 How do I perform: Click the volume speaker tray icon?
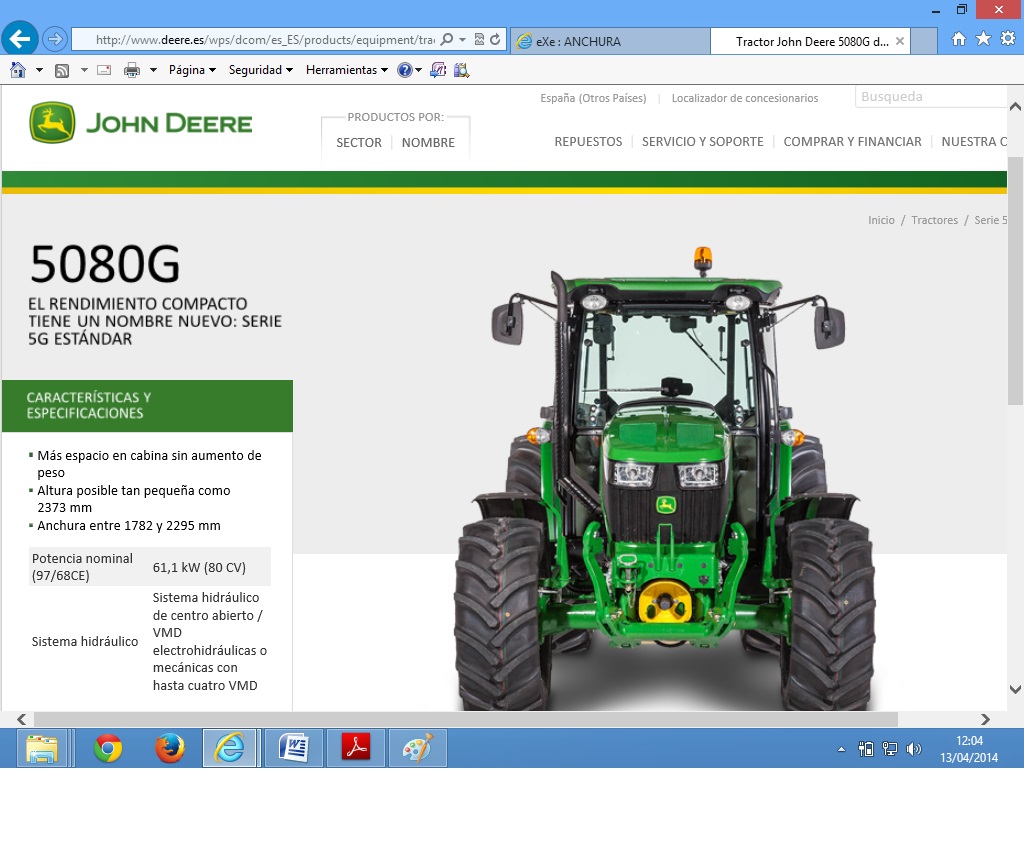pos(914,749)
